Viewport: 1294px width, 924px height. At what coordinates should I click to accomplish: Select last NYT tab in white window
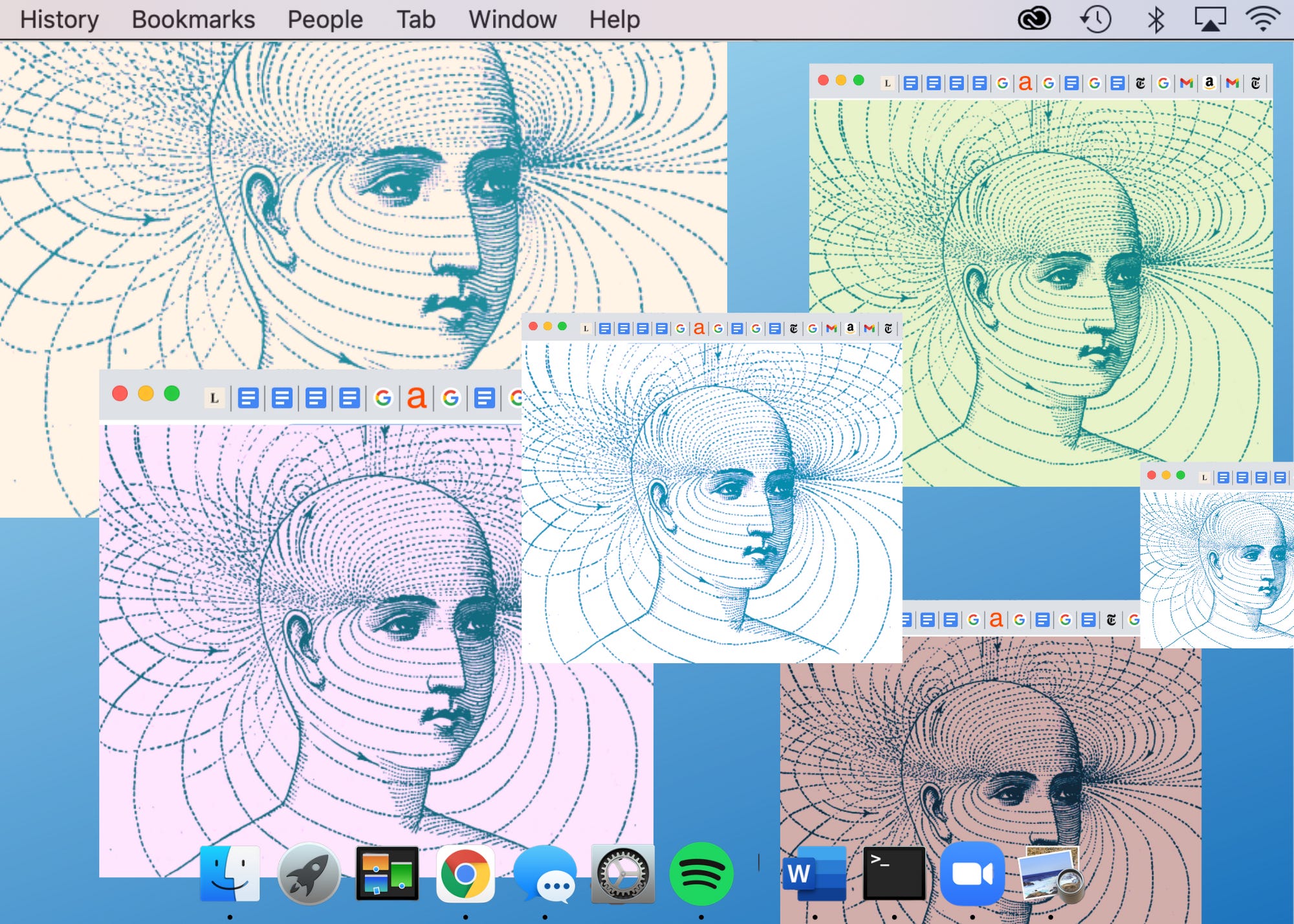click(x=888, y=329)
